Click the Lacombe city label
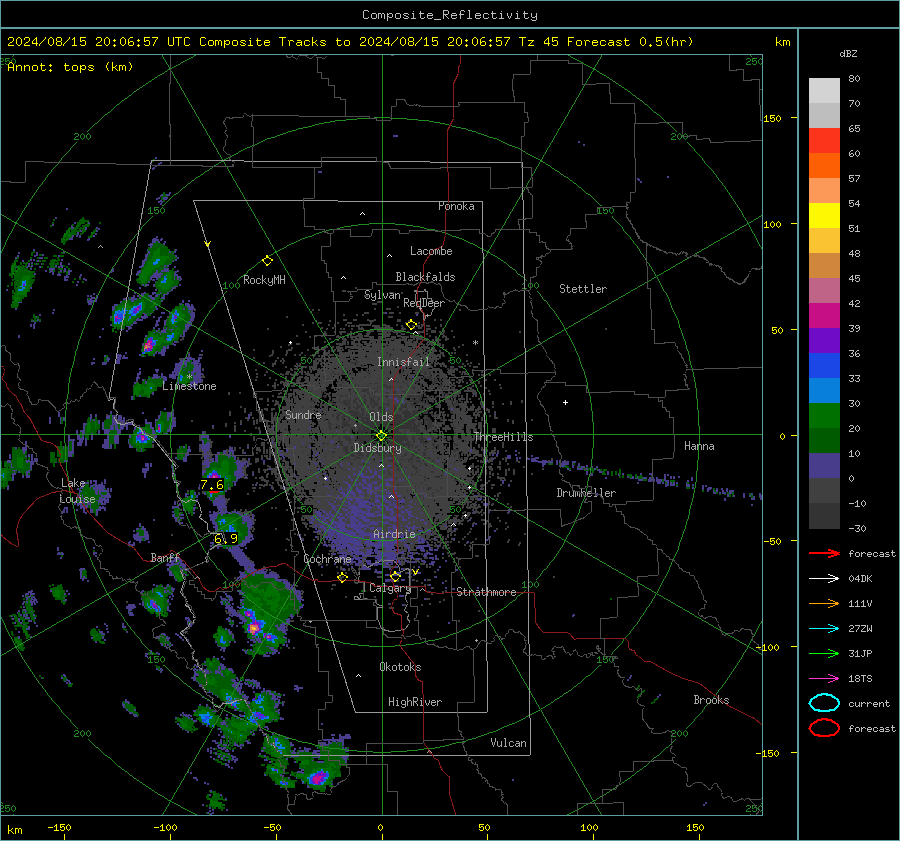 pyautogui.click(x=431, y=251)
